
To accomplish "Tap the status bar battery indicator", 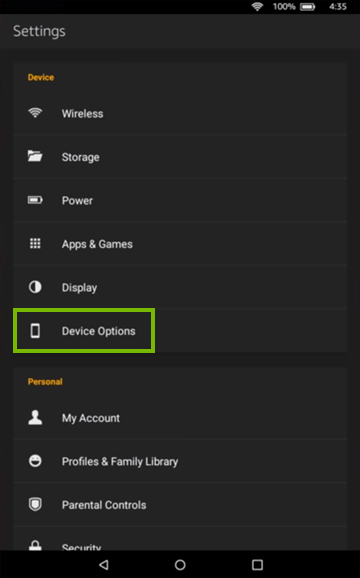I will pyautogui.click(x=307, y=7).
